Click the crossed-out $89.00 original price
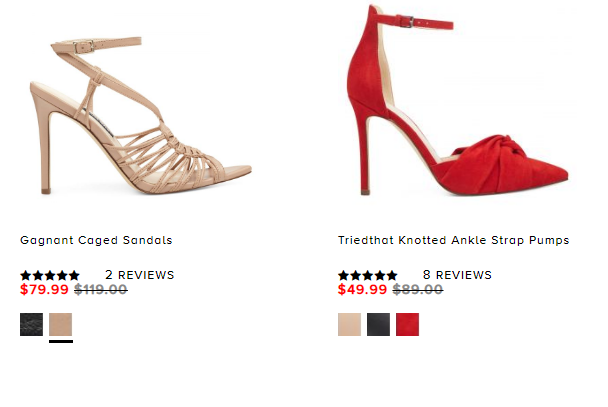 (418, 289)
